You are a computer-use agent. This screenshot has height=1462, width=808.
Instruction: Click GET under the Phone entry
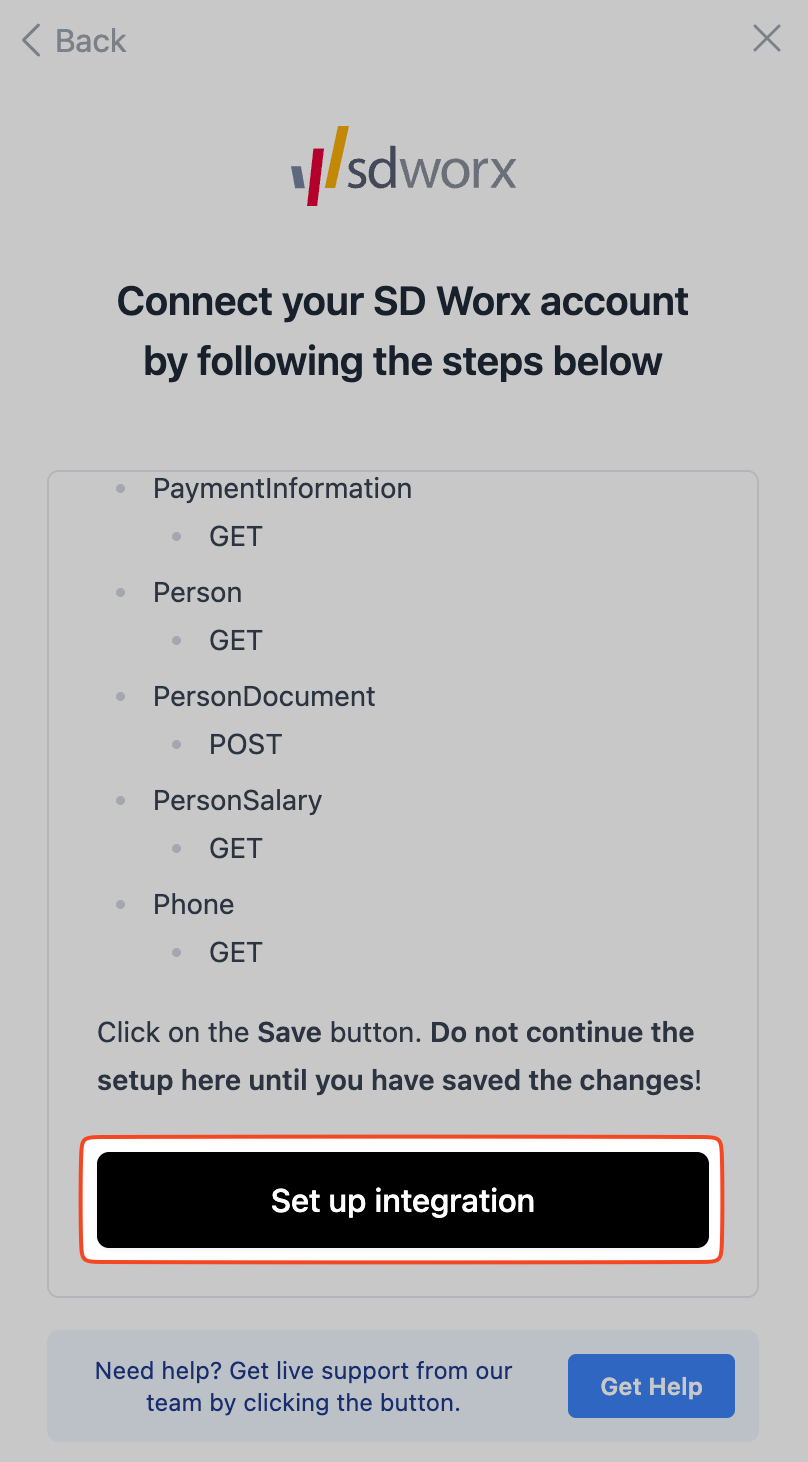point(235,952)
